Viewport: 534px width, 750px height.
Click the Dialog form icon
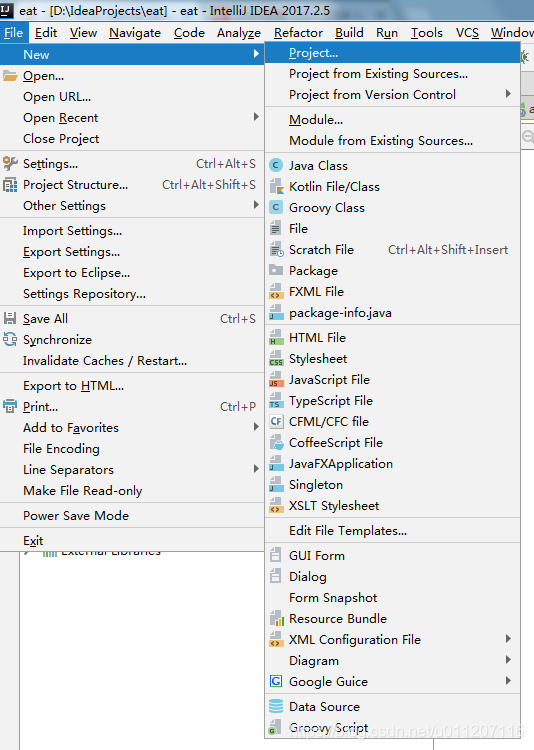click(276, 576)
